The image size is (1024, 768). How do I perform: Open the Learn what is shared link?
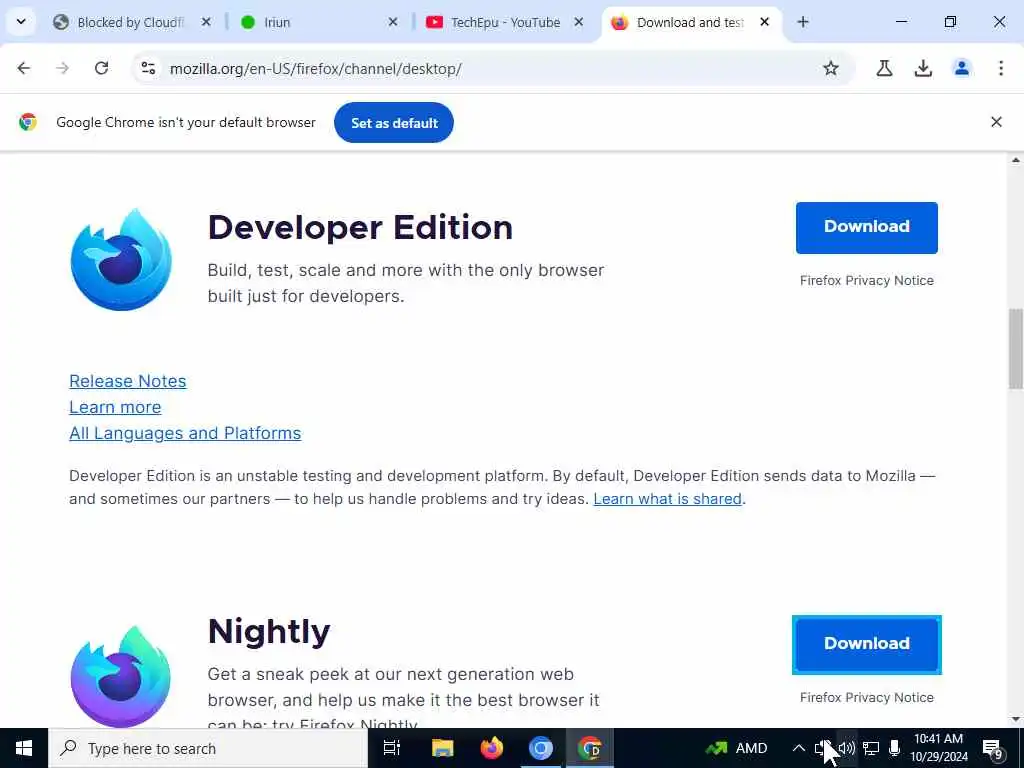(x=667, y=499)
